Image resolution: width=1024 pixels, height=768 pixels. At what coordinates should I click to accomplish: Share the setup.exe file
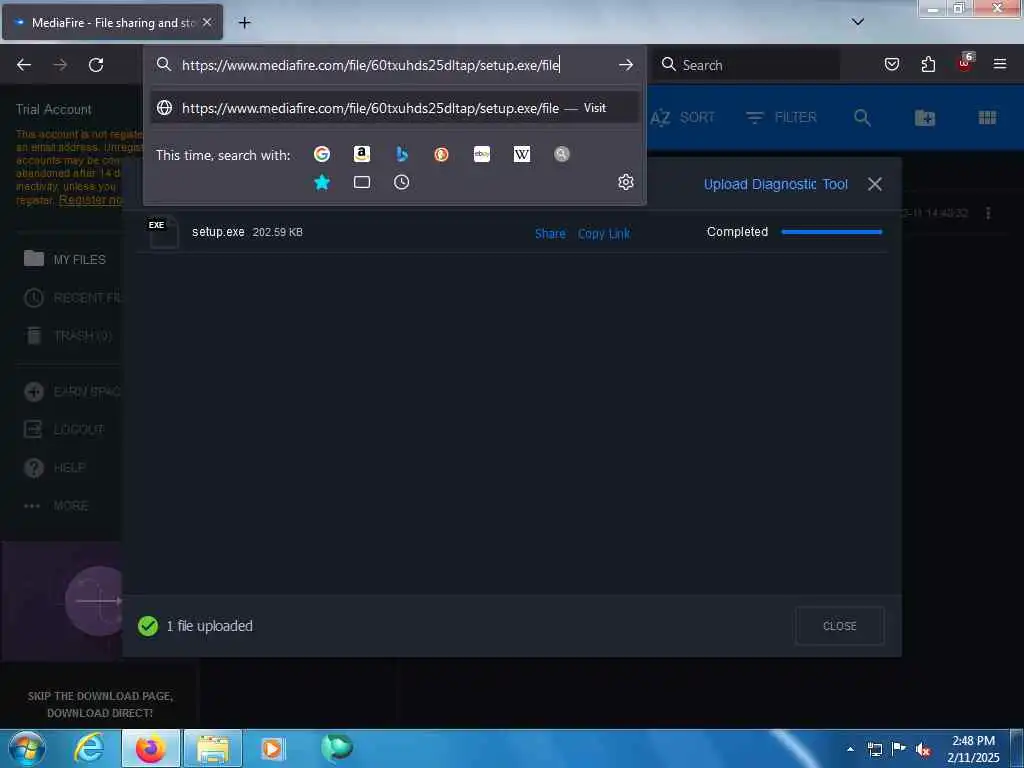coord(550,233)
